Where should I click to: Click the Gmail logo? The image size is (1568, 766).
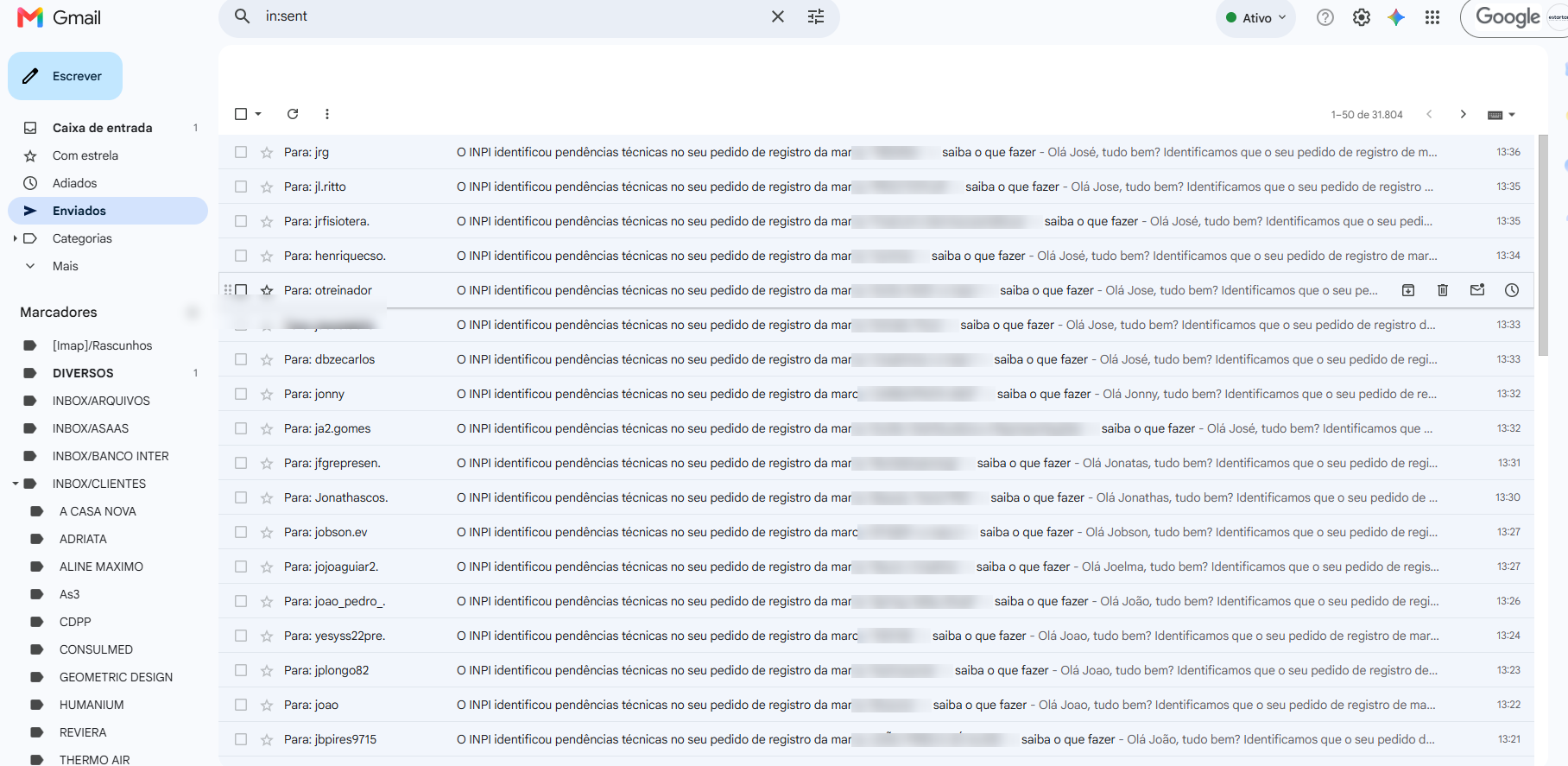pos(60,17)
